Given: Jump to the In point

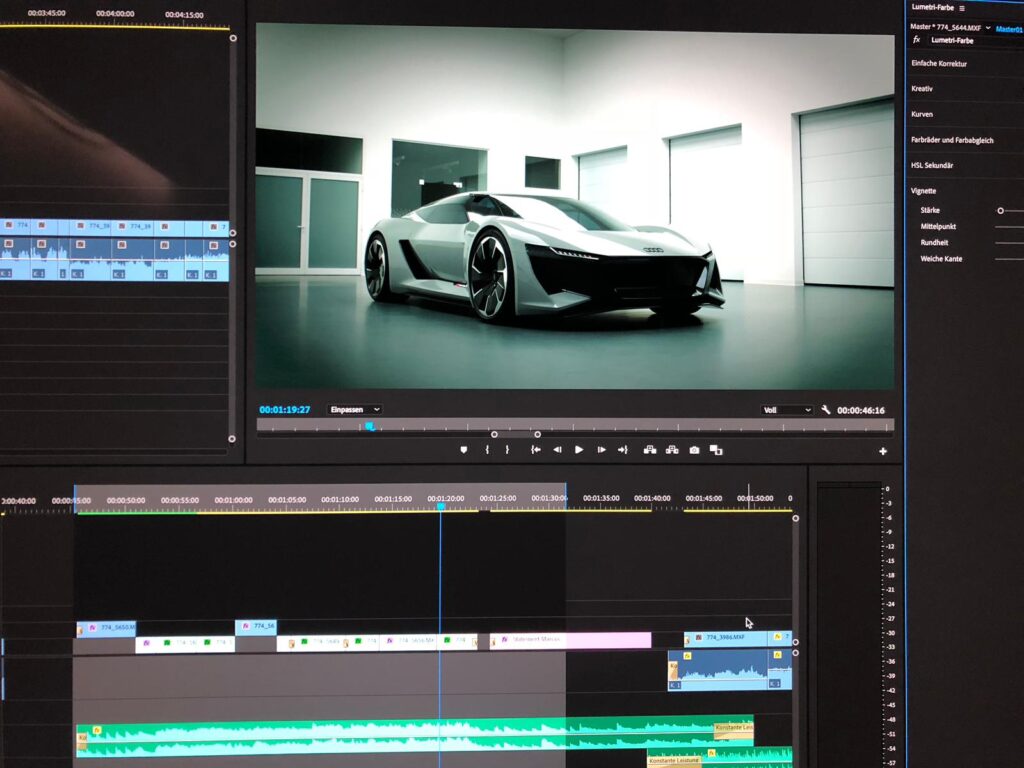Looking at the screenshot, I should pyautogui.click(x=536, y=450).
